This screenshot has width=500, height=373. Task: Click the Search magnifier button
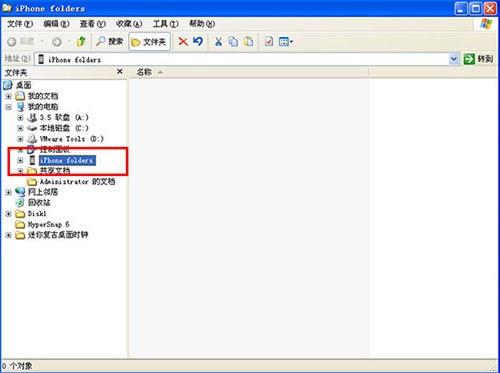(x=110, y=42)
